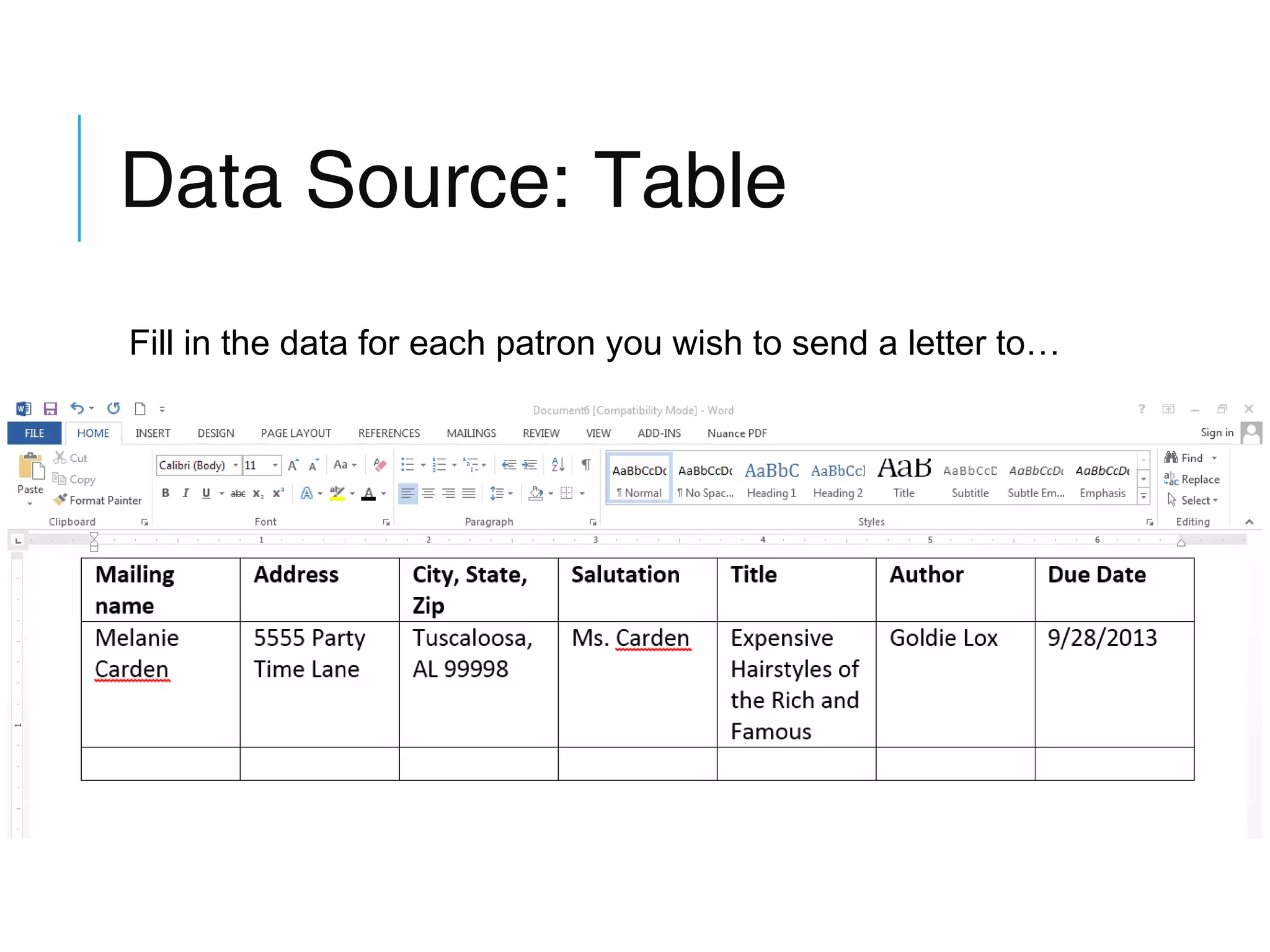The width and height of the screenshot is (1270, 952).
Task: Apply Subtitle style from gallery
Action: tap(970, 479)
